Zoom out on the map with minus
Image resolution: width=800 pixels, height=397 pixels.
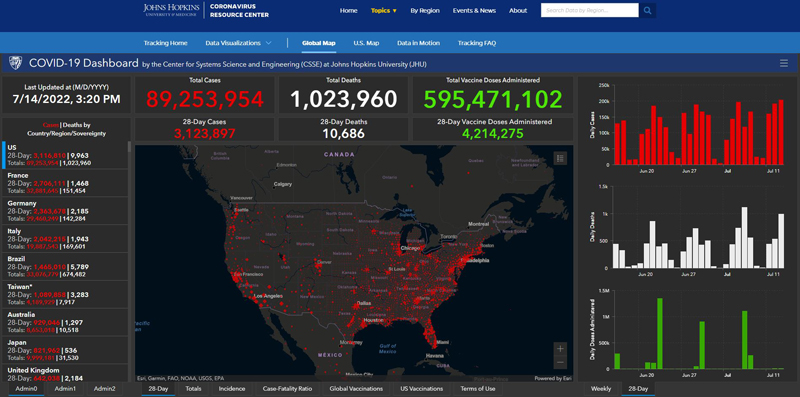[x=560, y=362]
